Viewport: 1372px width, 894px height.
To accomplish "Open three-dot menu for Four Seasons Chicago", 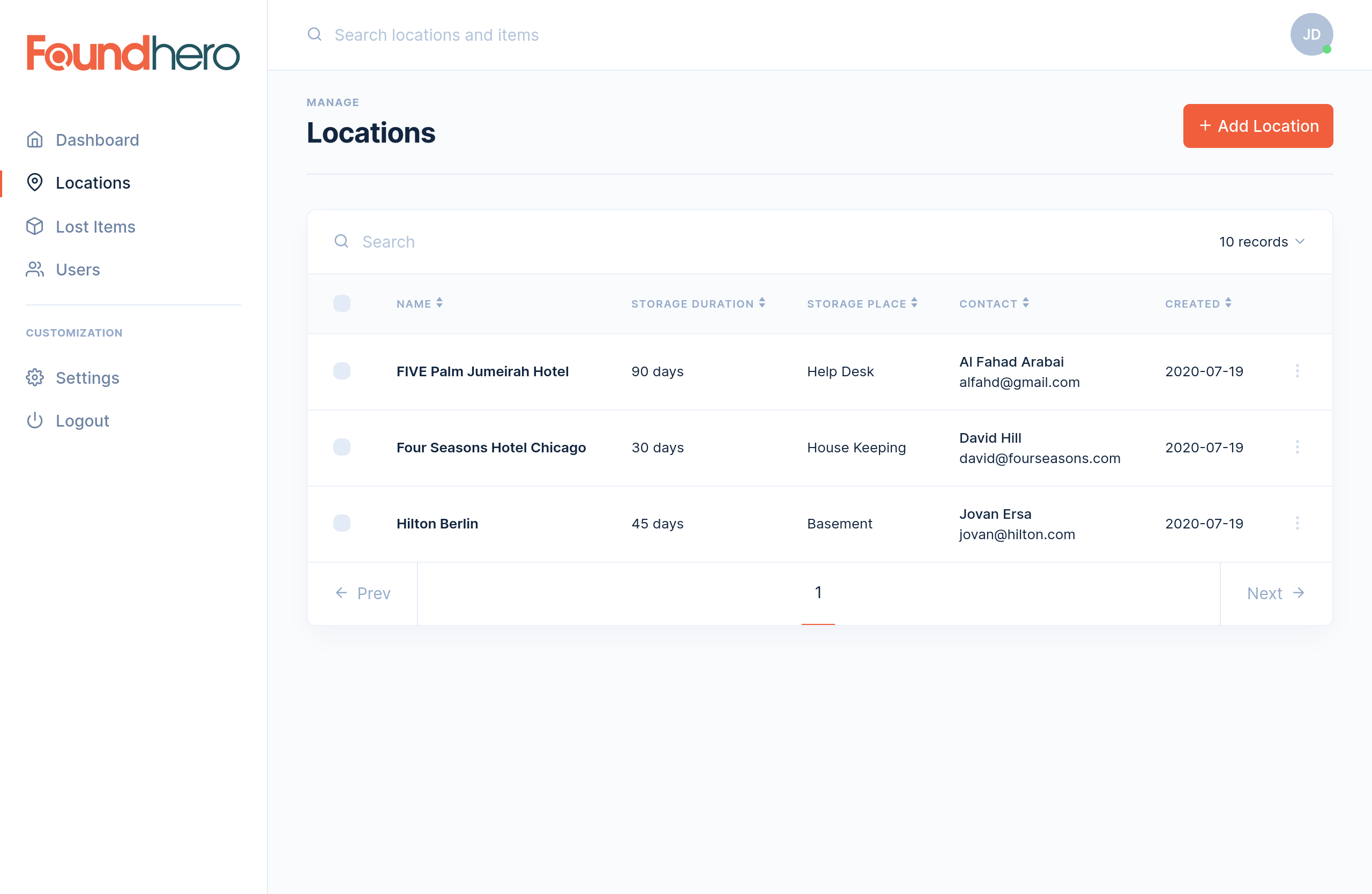I will point(1297,448).
